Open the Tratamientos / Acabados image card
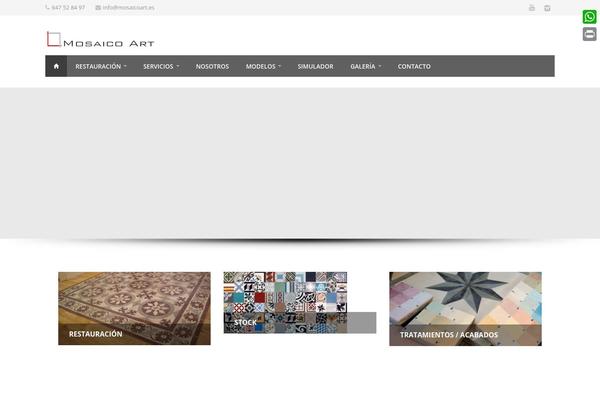 (x=465, y=309)
